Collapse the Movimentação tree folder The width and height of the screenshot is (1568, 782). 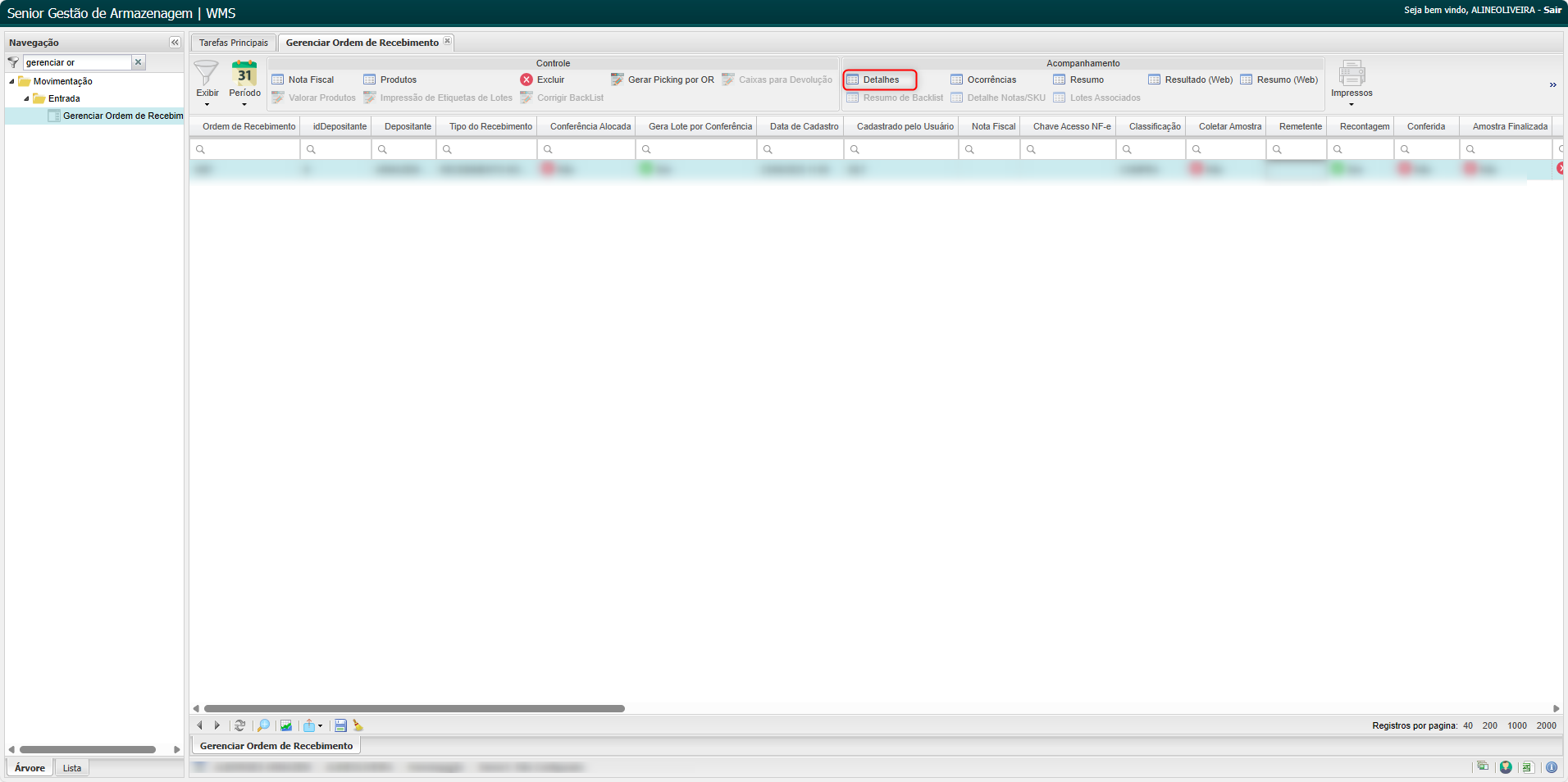(x=11, y=81)
